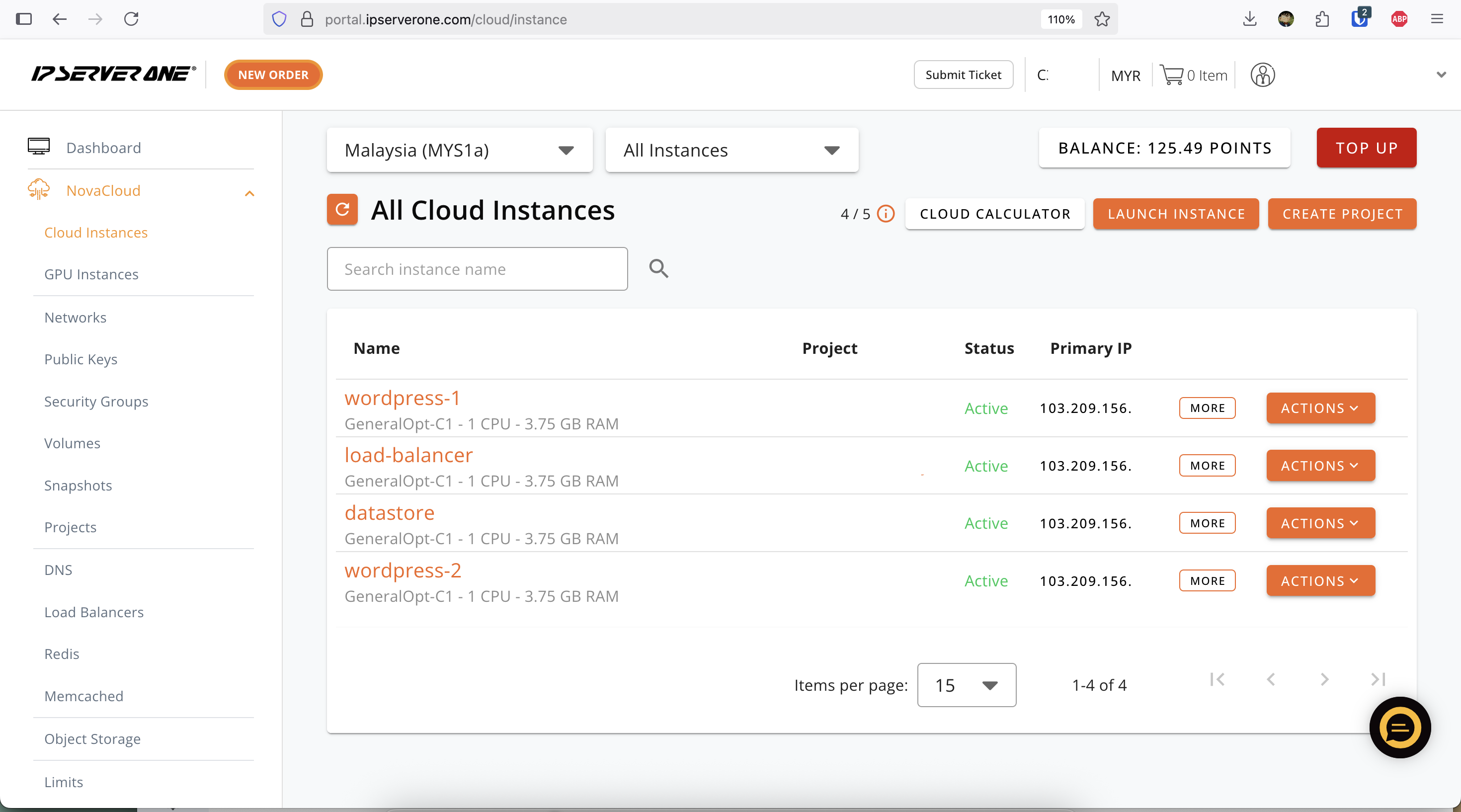1461x812 pixels.
Task: Collapse the NovaCloud sidebar section
Action: [x=249, y=193]
